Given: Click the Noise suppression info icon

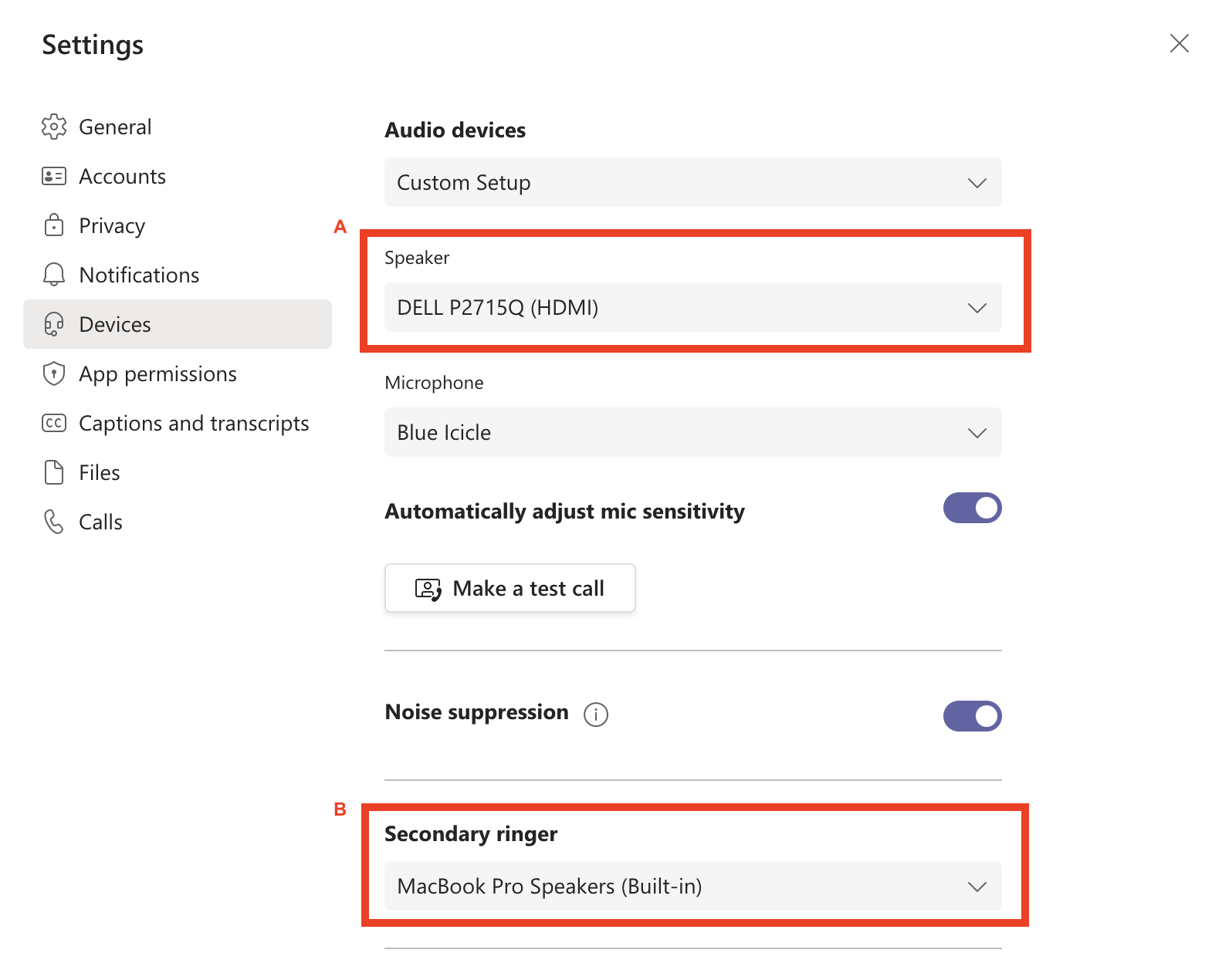Looking at the screenshot, I should pyautogui.click(x=596, y=715).
